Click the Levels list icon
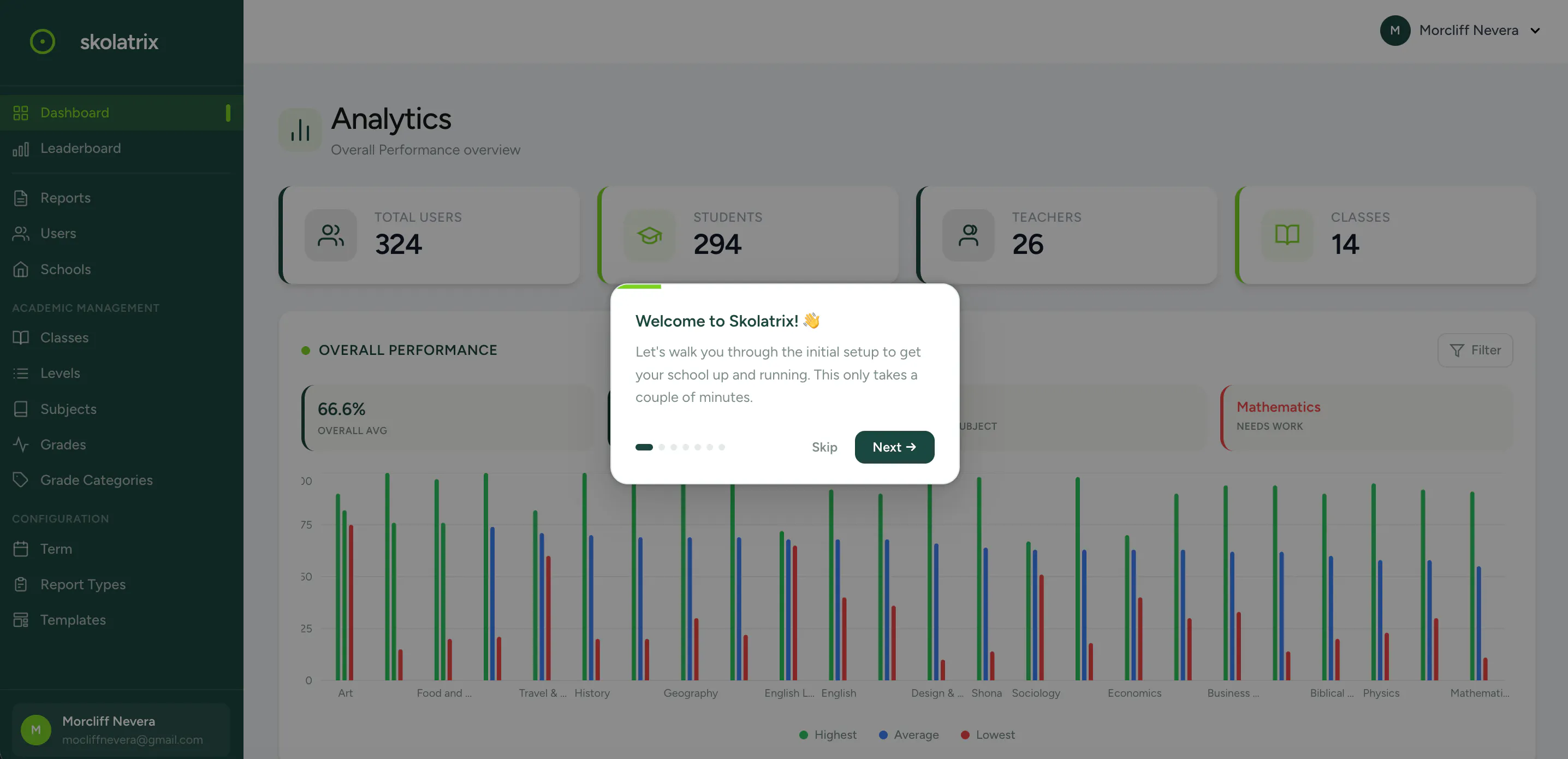The image size is (1568, 759). 21,373
